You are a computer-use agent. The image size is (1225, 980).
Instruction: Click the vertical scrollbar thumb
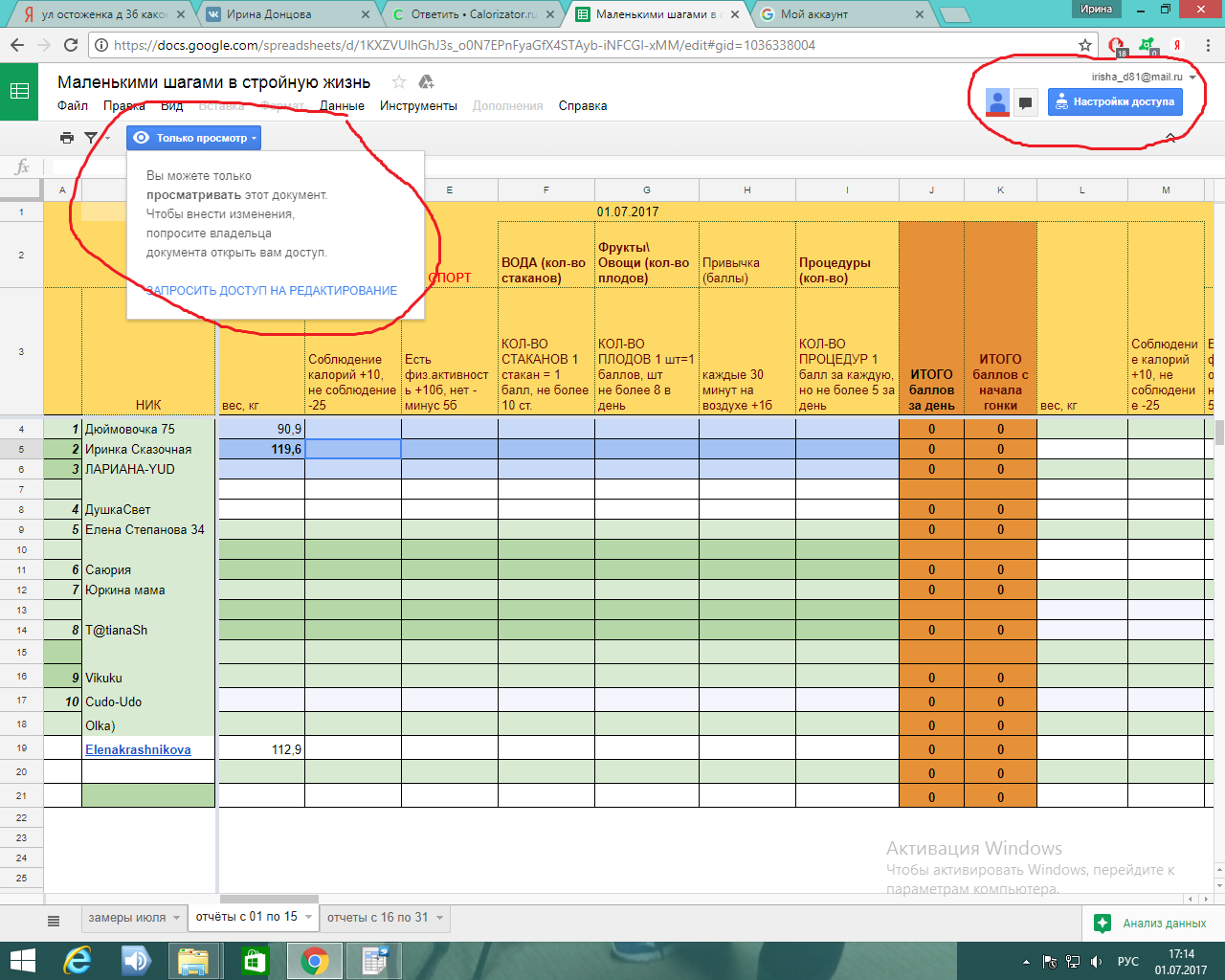coord(1219,433)
